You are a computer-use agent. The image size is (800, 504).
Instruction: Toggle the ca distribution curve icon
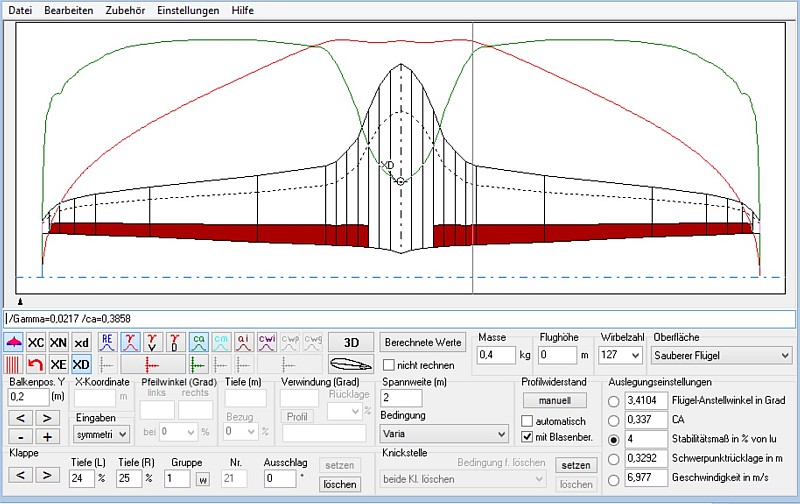(199, 343)
